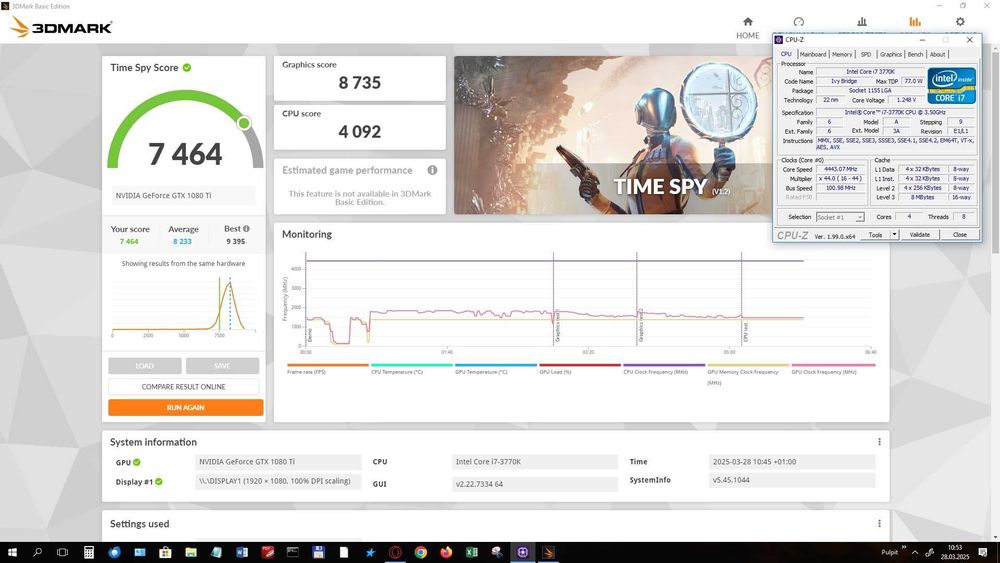The height and width of the screenshot is (563, 1000).
Task: Click green validation check beside Time Spy Score
Action: (x=187, y=68)
